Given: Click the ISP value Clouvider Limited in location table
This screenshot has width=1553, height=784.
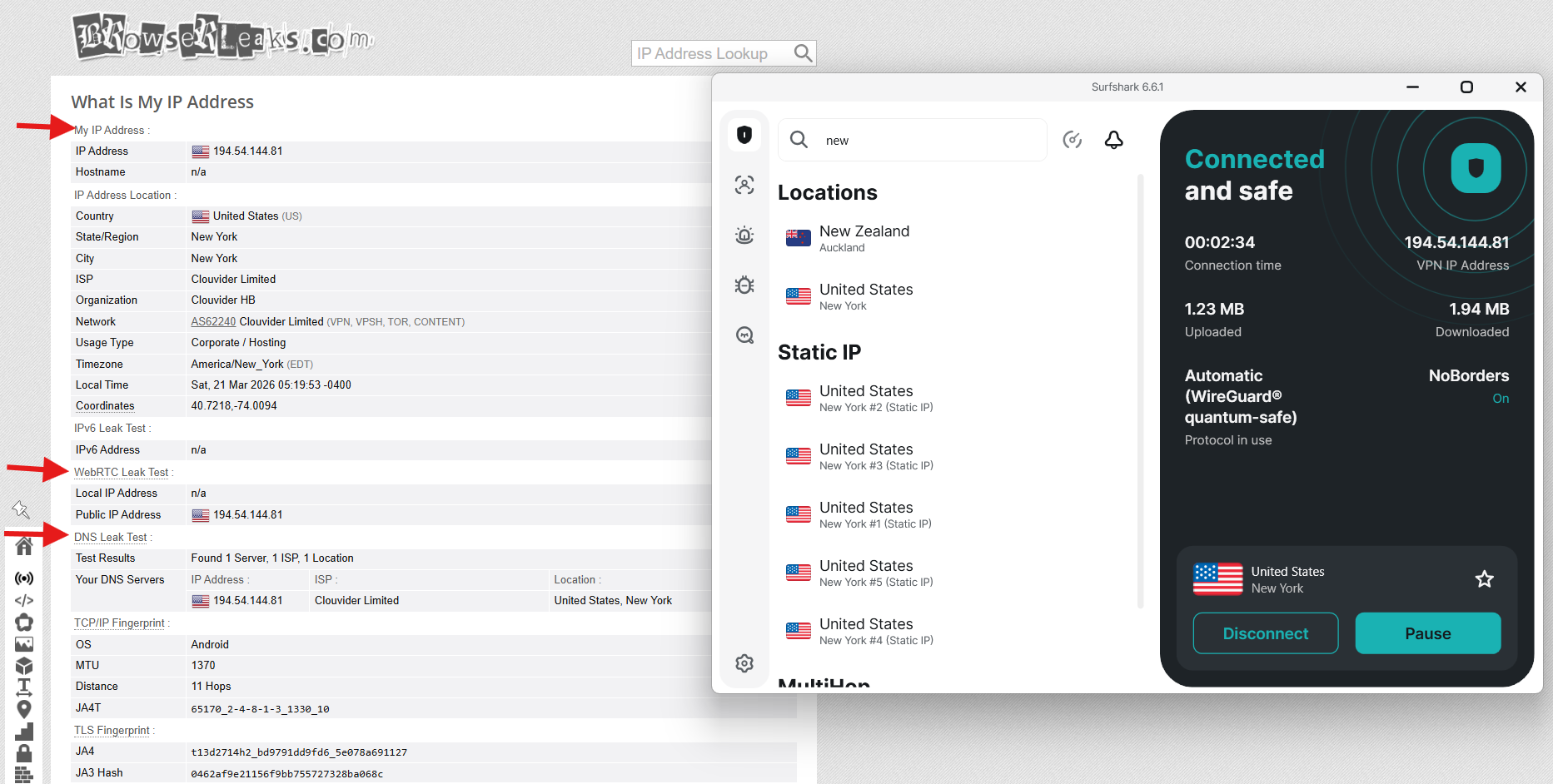Looking at the screenshot, I should (233, 279).
